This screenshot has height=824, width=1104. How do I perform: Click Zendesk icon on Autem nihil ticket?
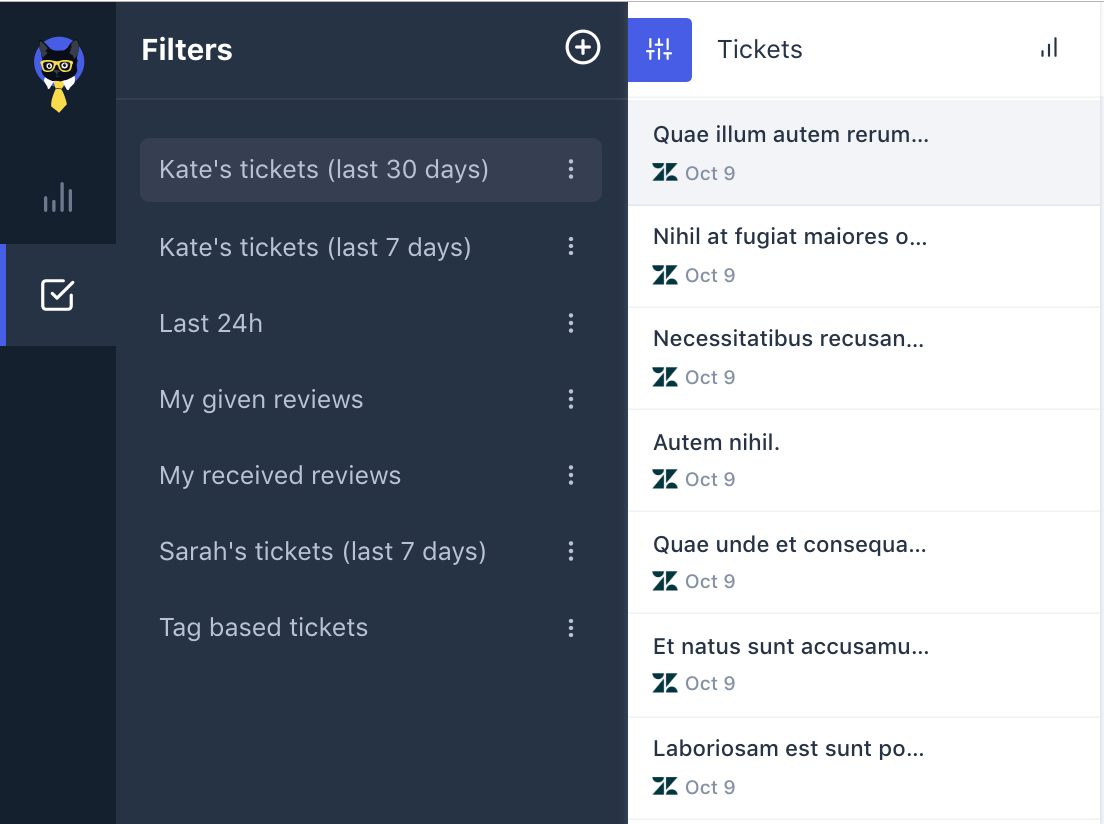[665, 479]
